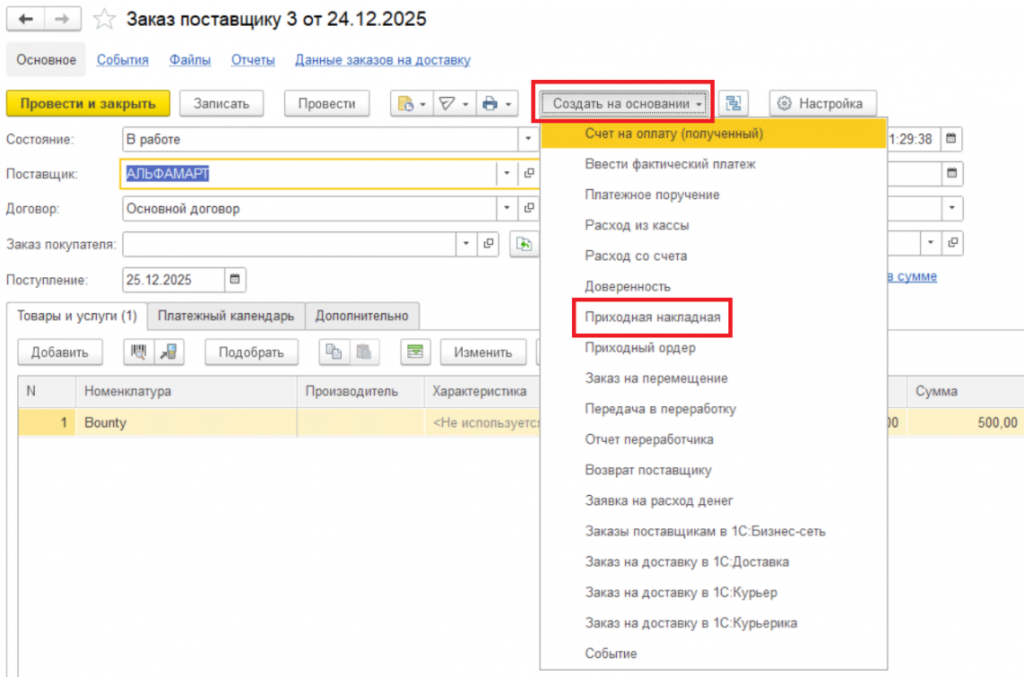Open the Заказ покупателя linked record icon
Viewport: 1024px width, 677px height.
pyautogui.click(x=488, y=244)
